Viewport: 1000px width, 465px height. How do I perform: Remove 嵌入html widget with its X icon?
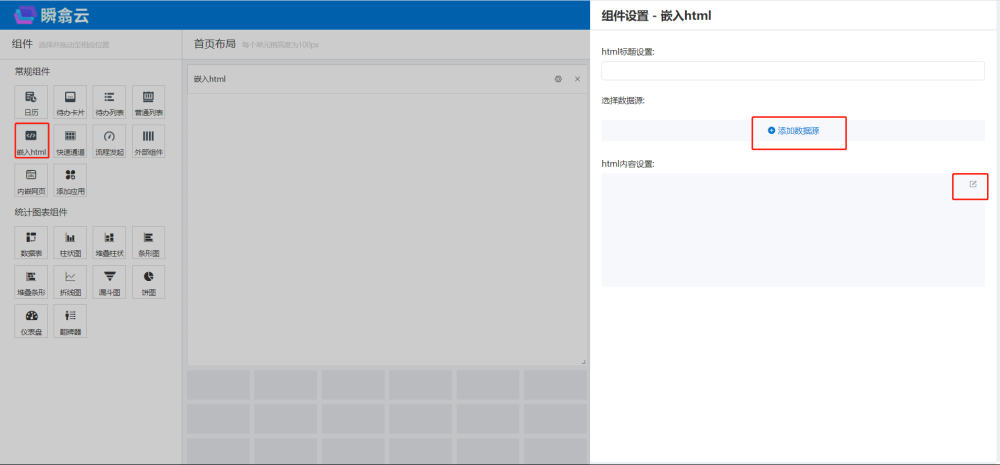click(x=577, y=79)
